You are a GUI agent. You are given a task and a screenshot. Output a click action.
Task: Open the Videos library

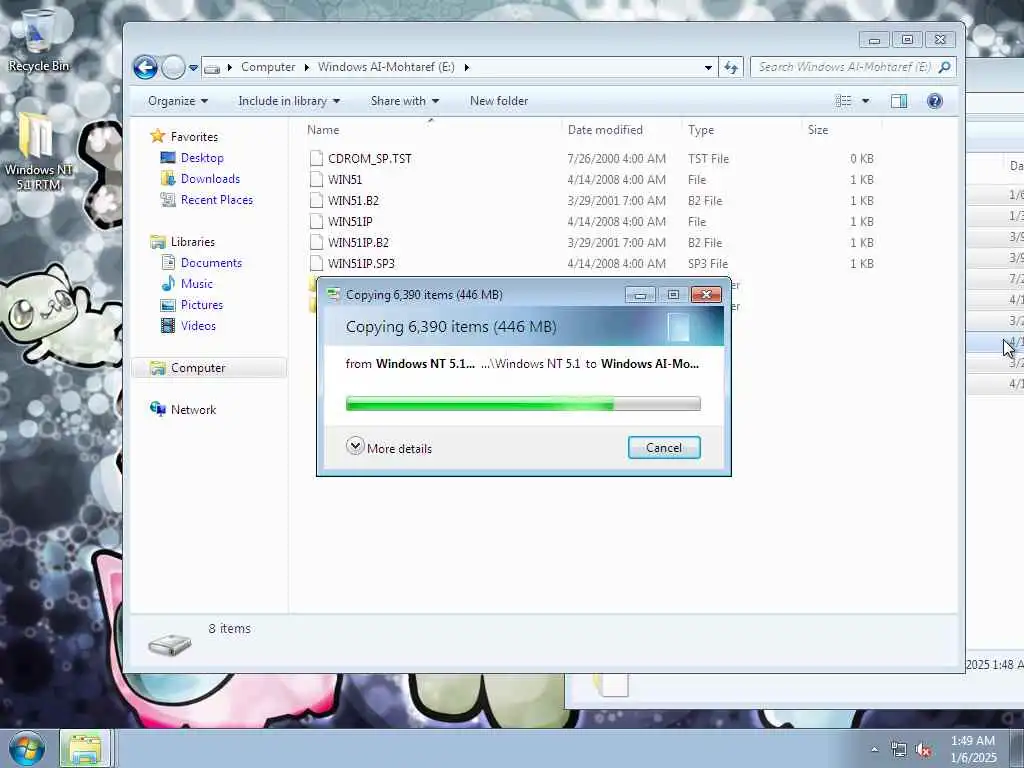[198, 325]
